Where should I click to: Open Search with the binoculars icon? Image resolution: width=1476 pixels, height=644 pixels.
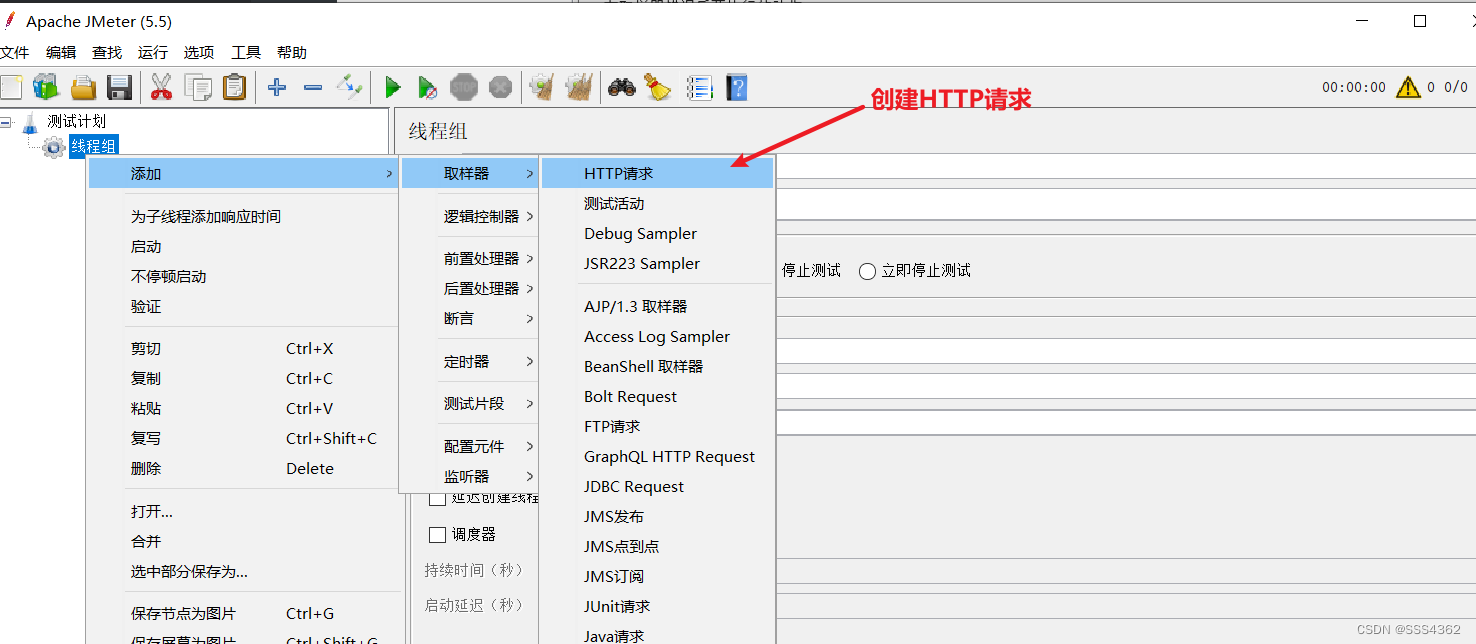[x=622, y=87]
